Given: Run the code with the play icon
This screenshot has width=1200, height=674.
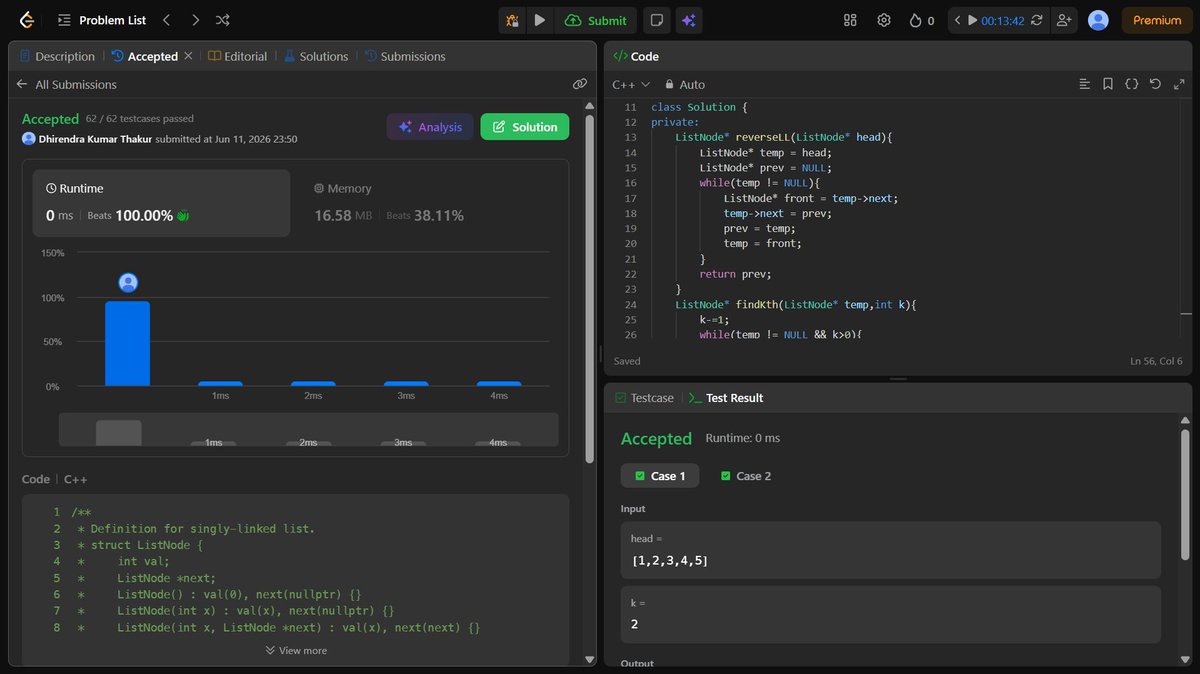Looking at the screenshot, I should [x=540, y=20].
